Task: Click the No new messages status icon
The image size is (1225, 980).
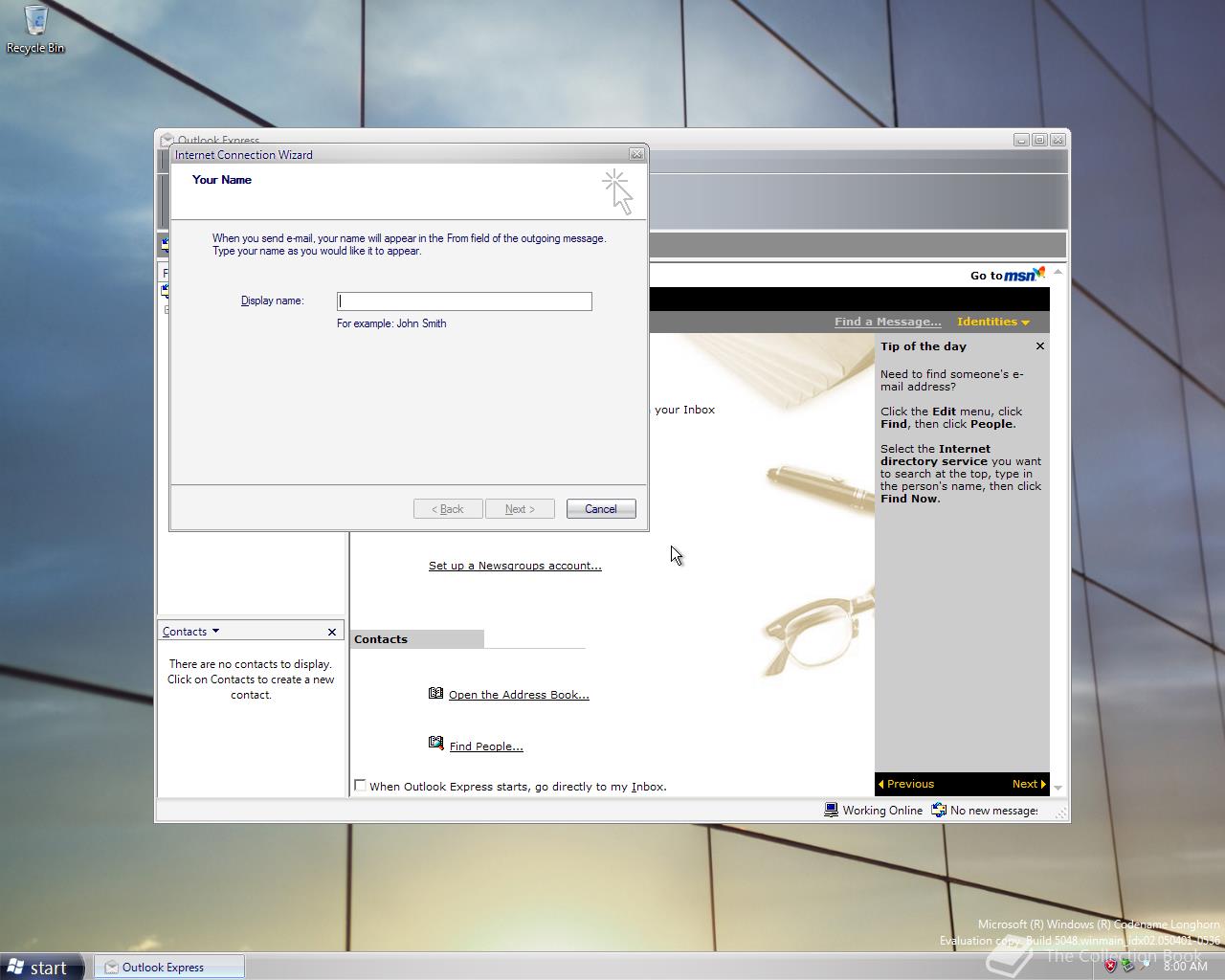Action: pyautogui.click(x=939, y=811)
